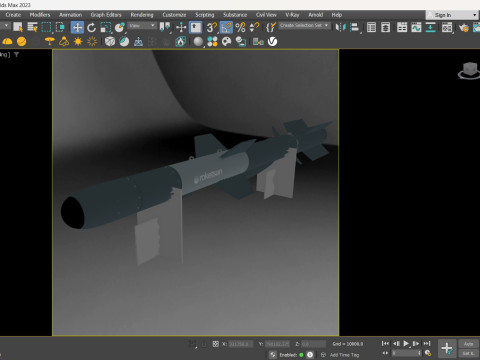Viewport: 480px width, 360px height.
Task: Click the Mirror tool icon
Action: (340, 27)
